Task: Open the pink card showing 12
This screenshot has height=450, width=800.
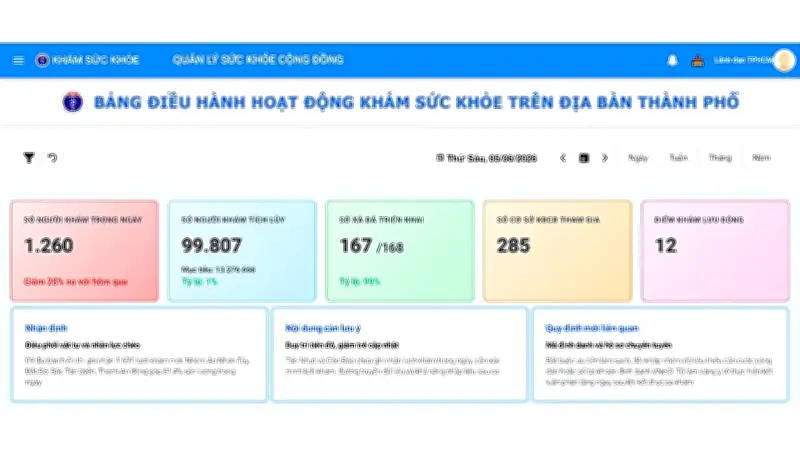Action: point(715,251)
